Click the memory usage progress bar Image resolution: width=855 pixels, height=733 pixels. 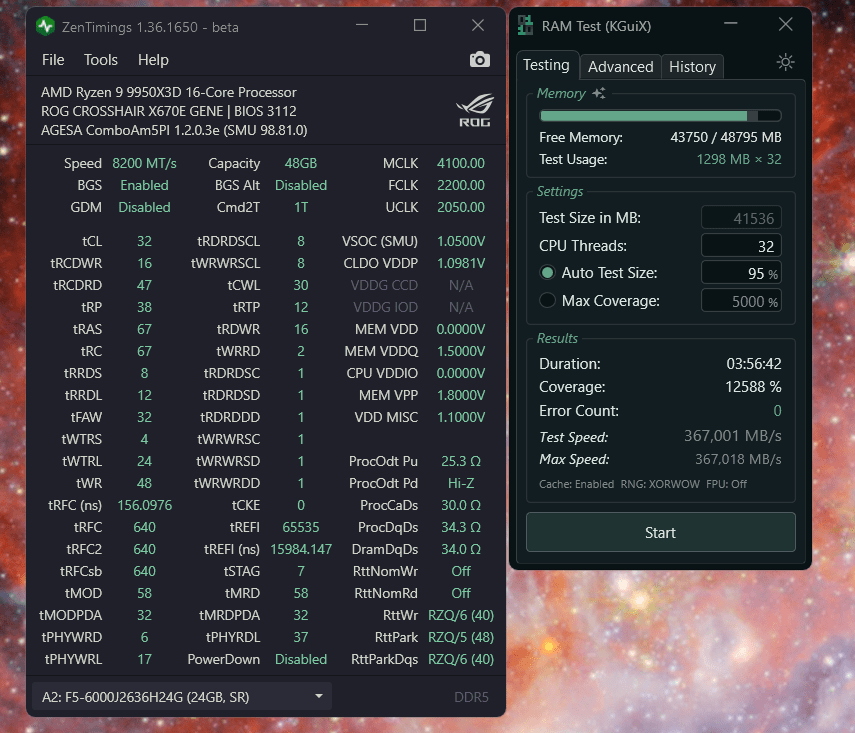(660, 116)
